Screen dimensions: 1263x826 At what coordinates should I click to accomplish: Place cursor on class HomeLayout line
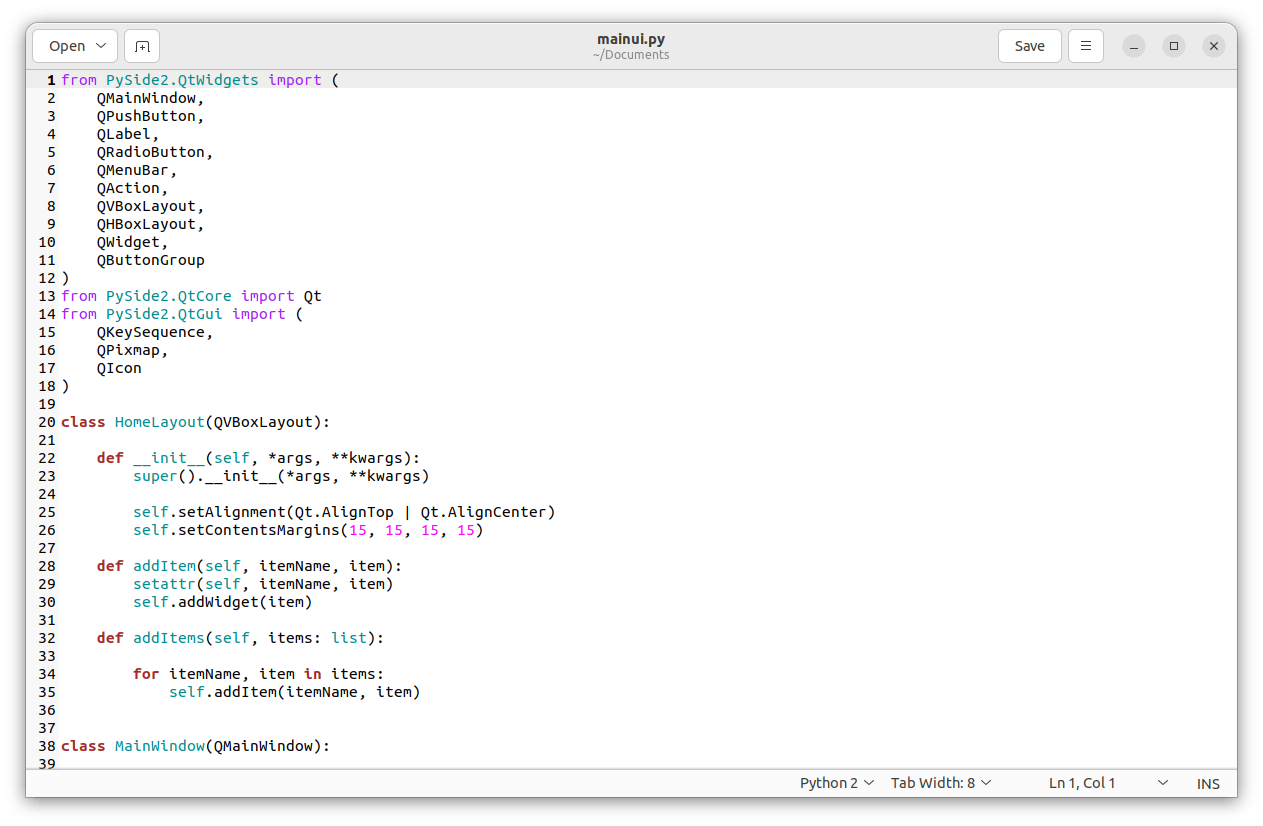(x=195, y=422)
